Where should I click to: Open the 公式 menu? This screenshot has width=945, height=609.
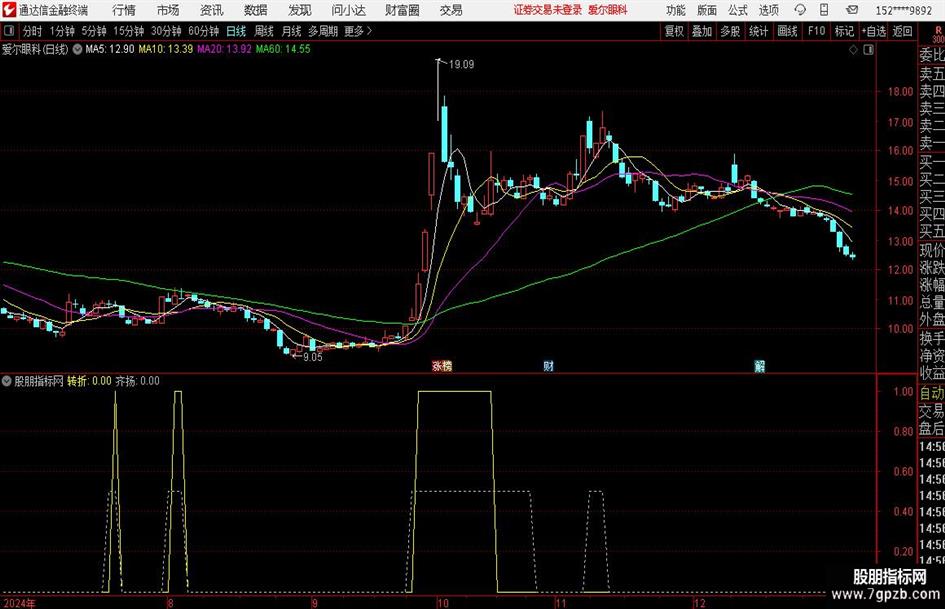coord(738,10)
